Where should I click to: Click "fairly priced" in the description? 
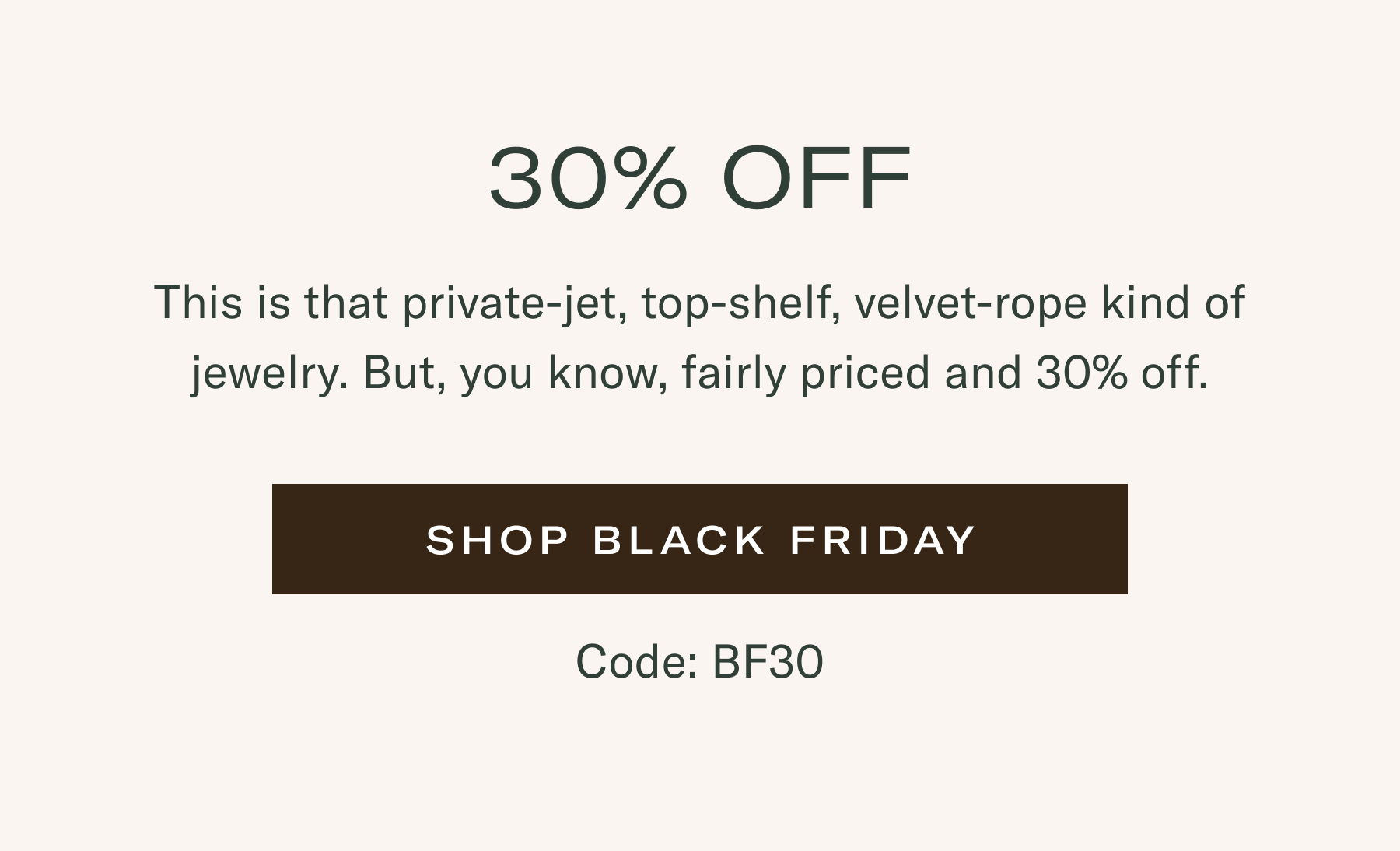point(805,373)
